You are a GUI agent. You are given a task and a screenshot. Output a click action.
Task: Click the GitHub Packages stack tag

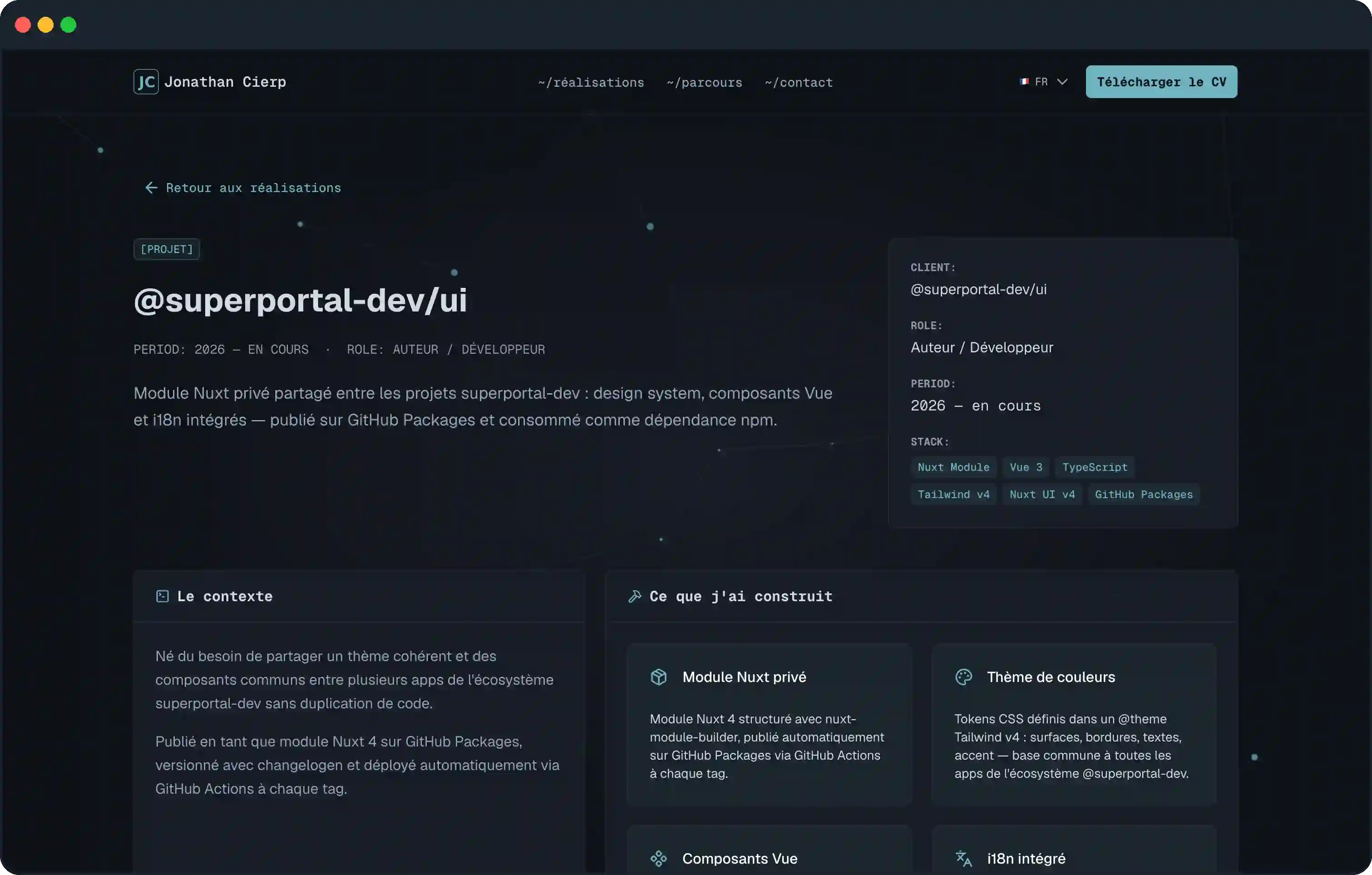tap(1144, 494)
